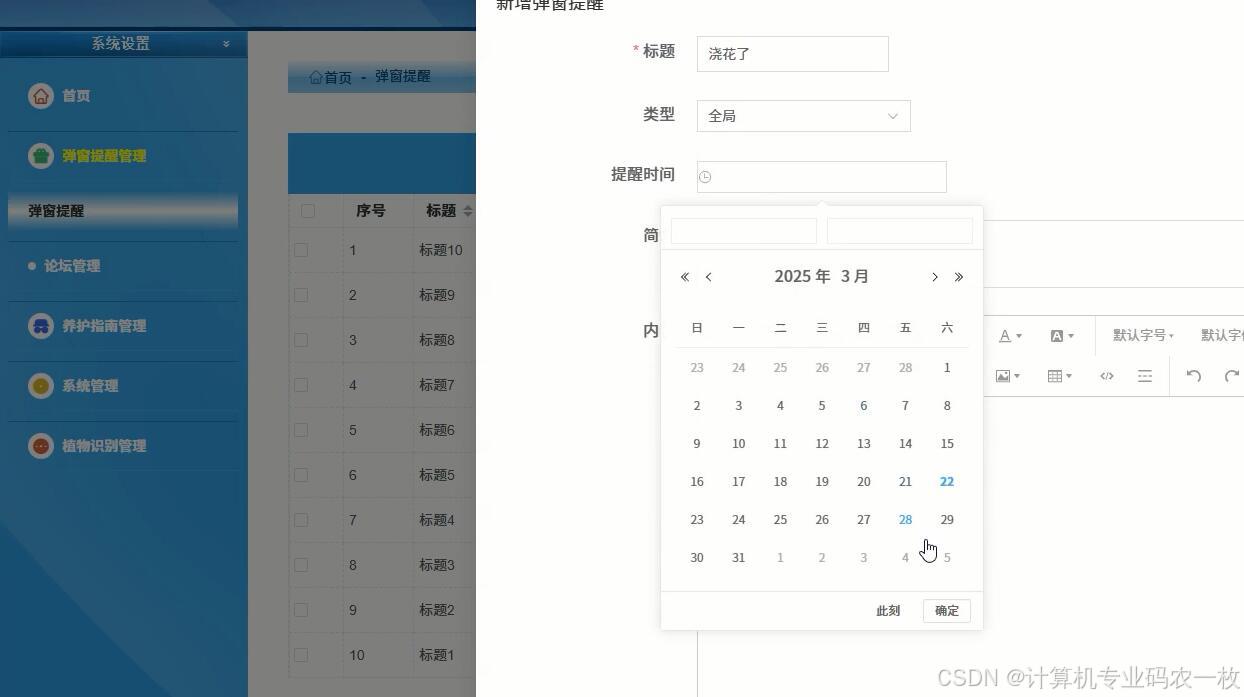Toggle the select-all checkbox in table header

(x=308, y=211)
